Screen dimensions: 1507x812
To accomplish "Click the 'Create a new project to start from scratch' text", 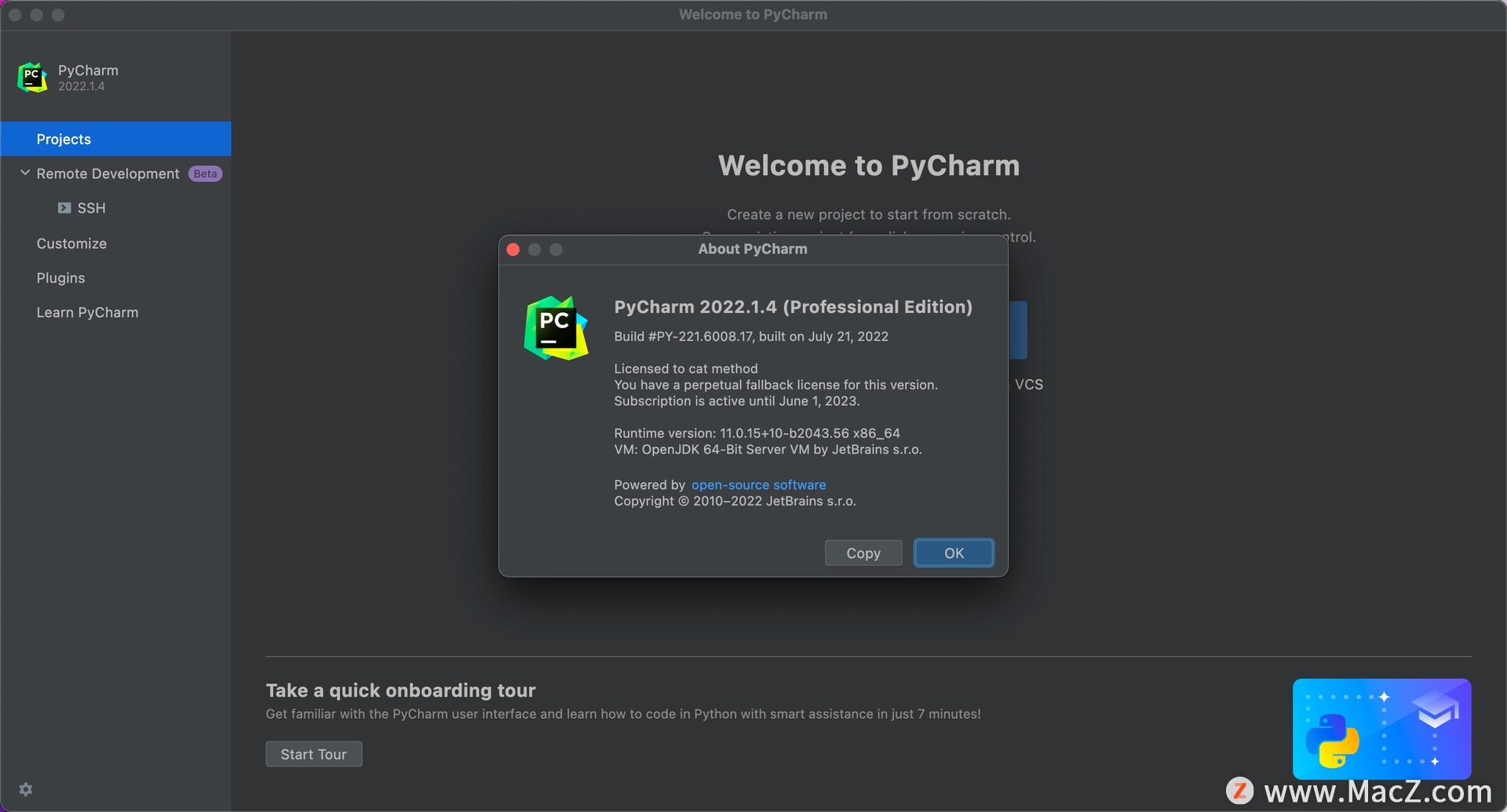I will coord(869,214).
